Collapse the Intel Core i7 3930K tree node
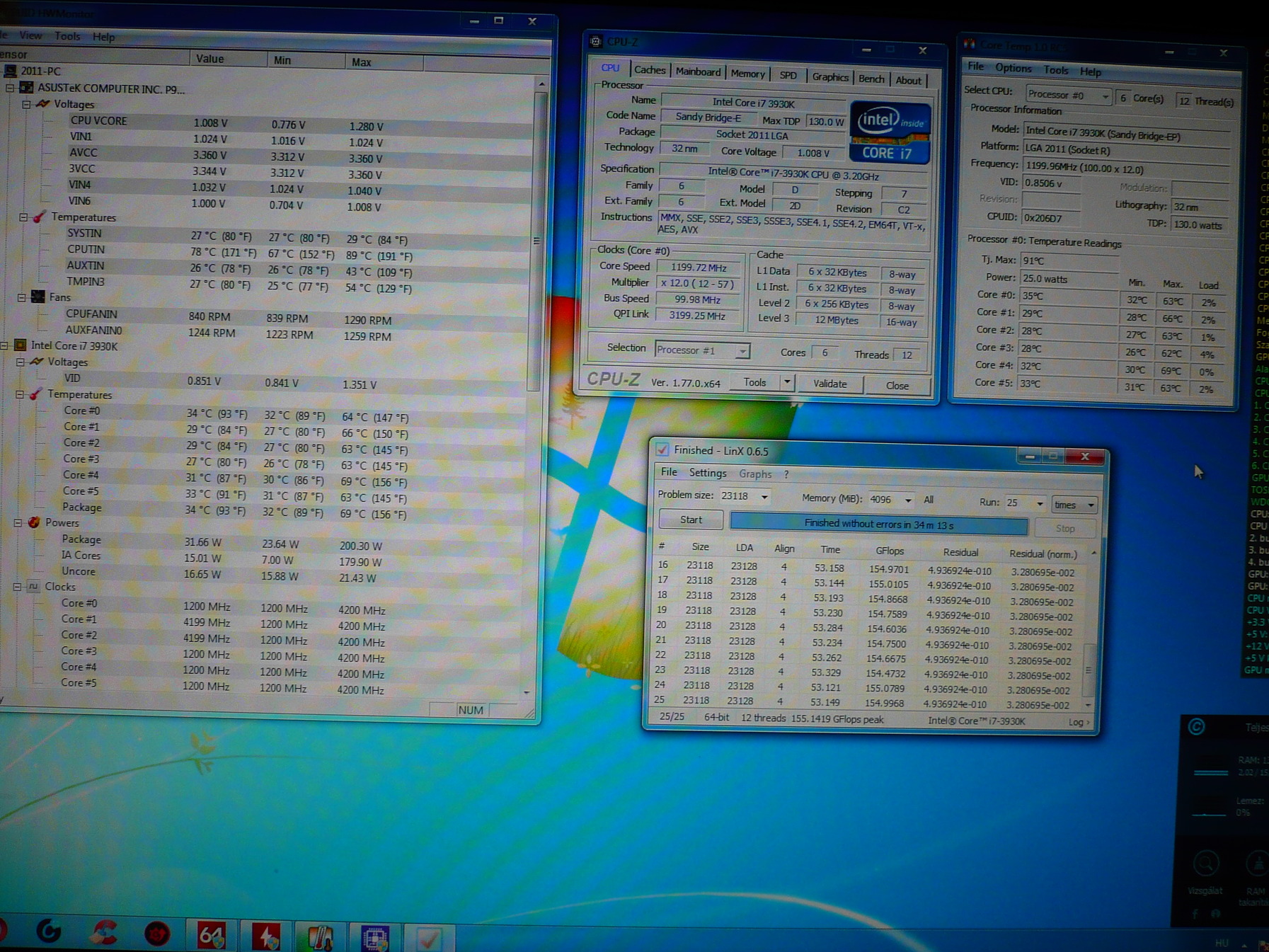This screenshot has height=952, width=1269. coord(4,345)
